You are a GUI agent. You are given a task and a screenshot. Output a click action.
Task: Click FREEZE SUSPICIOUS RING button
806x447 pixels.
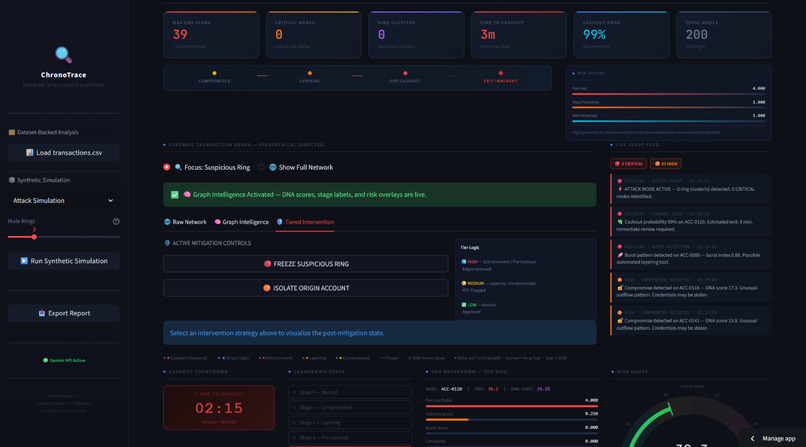pyautogui.click(x=306, y=264)
